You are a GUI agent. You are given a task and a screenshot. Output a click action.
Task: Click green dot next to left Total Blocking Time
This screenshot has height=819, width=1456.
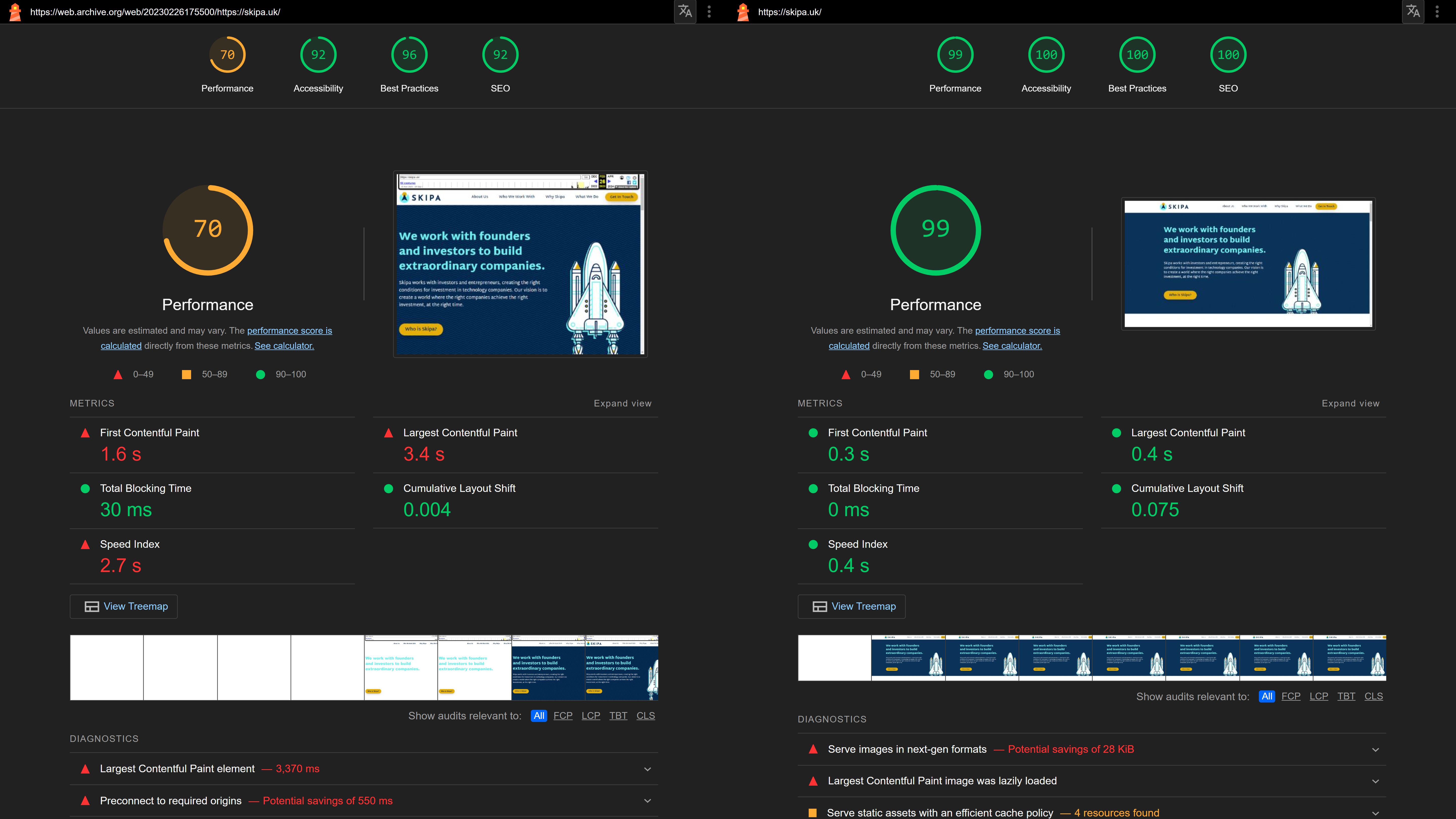click(85, 489)
